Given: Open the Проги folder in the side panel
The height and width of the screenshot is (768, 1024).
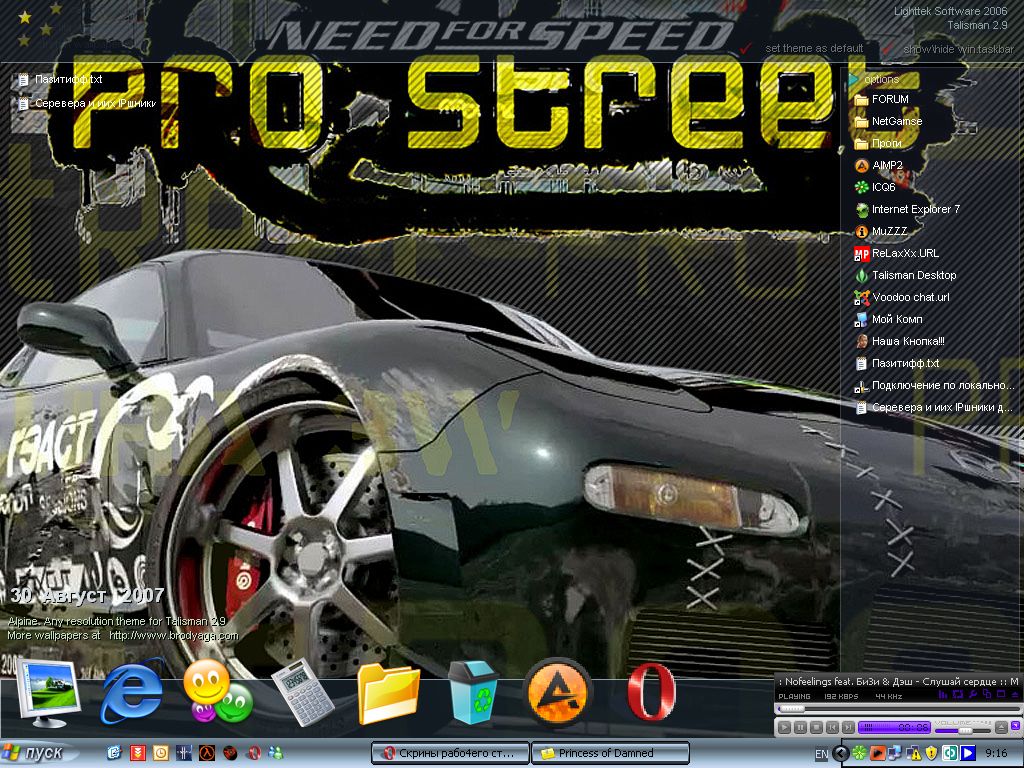Looking at the screenshot, I should 878,144.
